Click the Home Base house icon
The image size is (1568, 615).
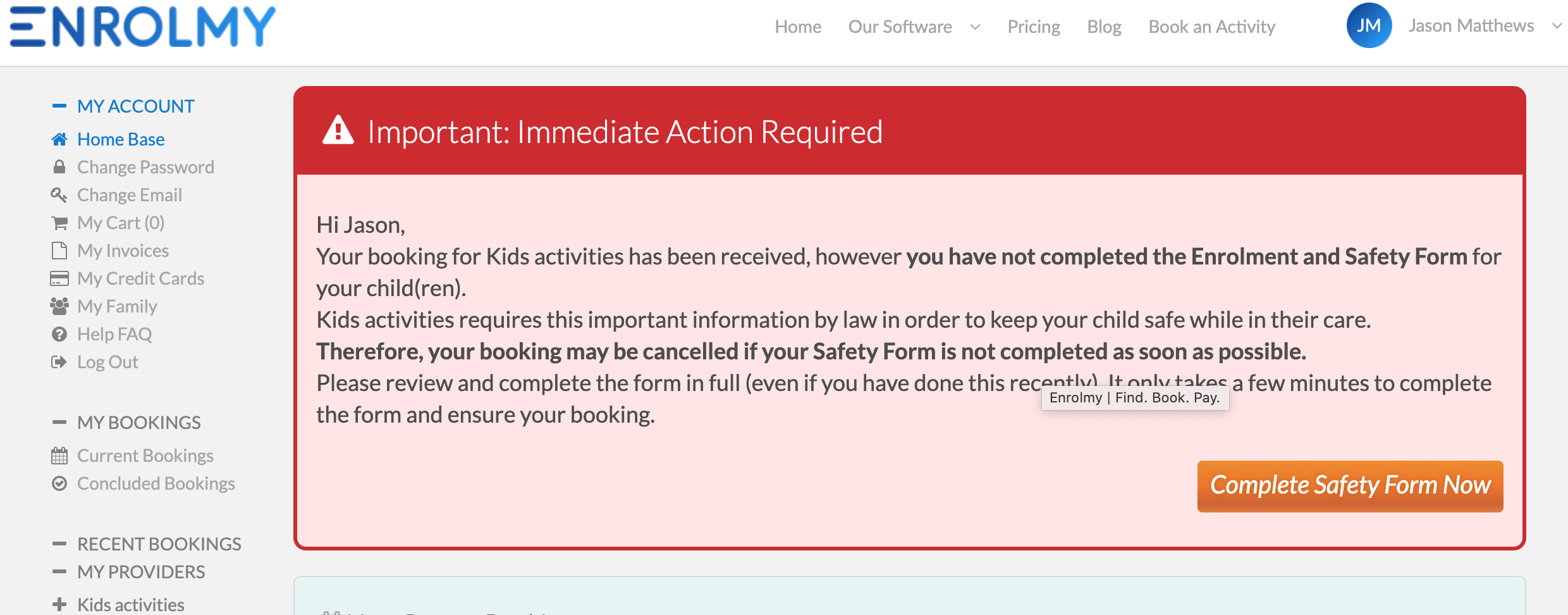click(x=59, y=139)
